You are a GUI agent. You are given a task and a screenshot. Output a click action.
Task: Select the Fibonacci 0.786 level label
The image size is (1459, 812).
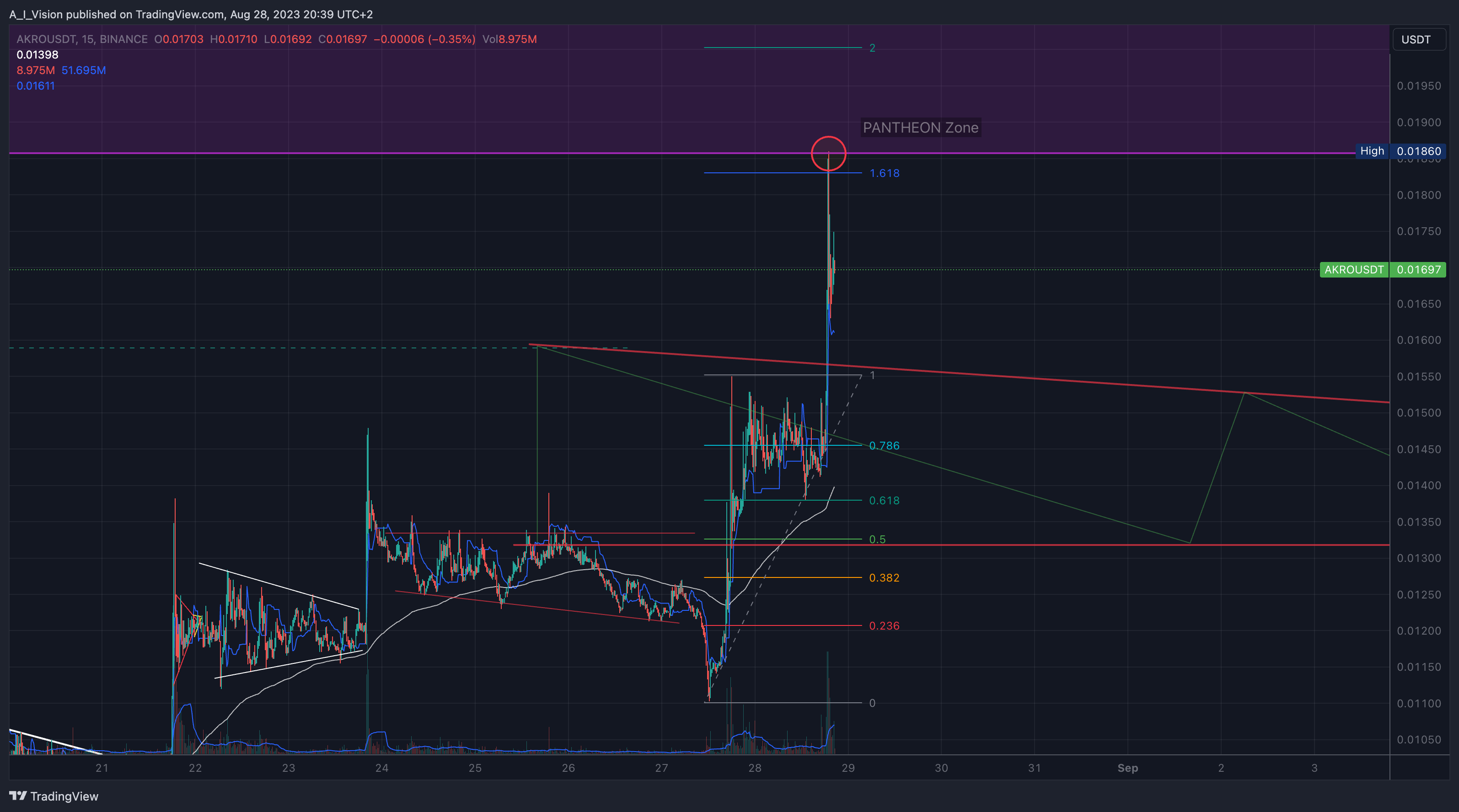tap(884, 446)
